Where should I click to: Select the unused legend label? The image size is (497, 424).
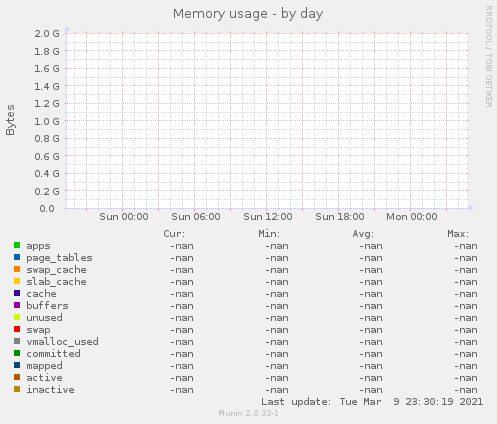[x=44, y=318]
